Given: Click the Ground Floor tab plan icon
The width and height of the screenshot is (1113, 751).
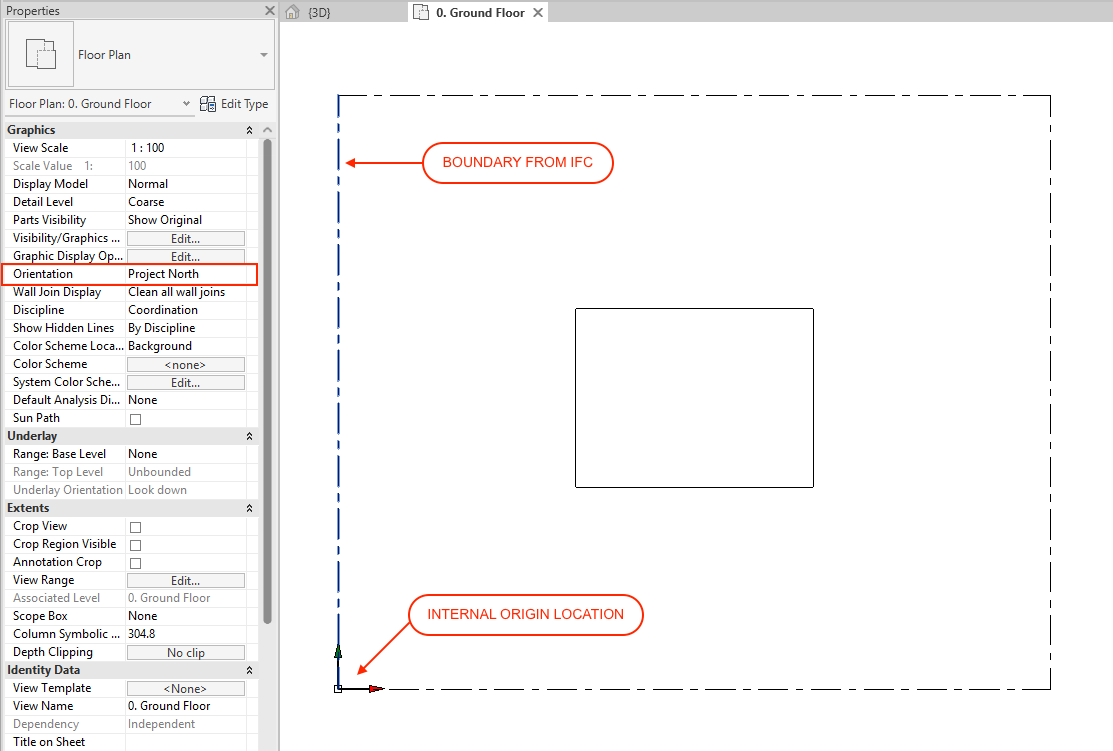Looking at the screenshot, I should [x=421, y=13].
